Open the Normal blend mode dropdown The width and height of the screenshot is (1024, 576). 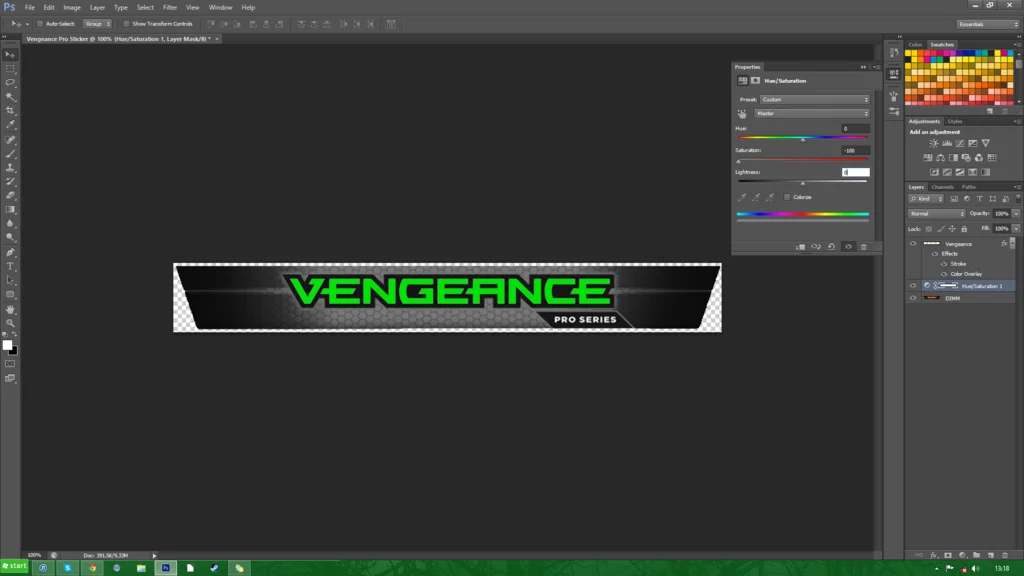[x=936, y=214]
